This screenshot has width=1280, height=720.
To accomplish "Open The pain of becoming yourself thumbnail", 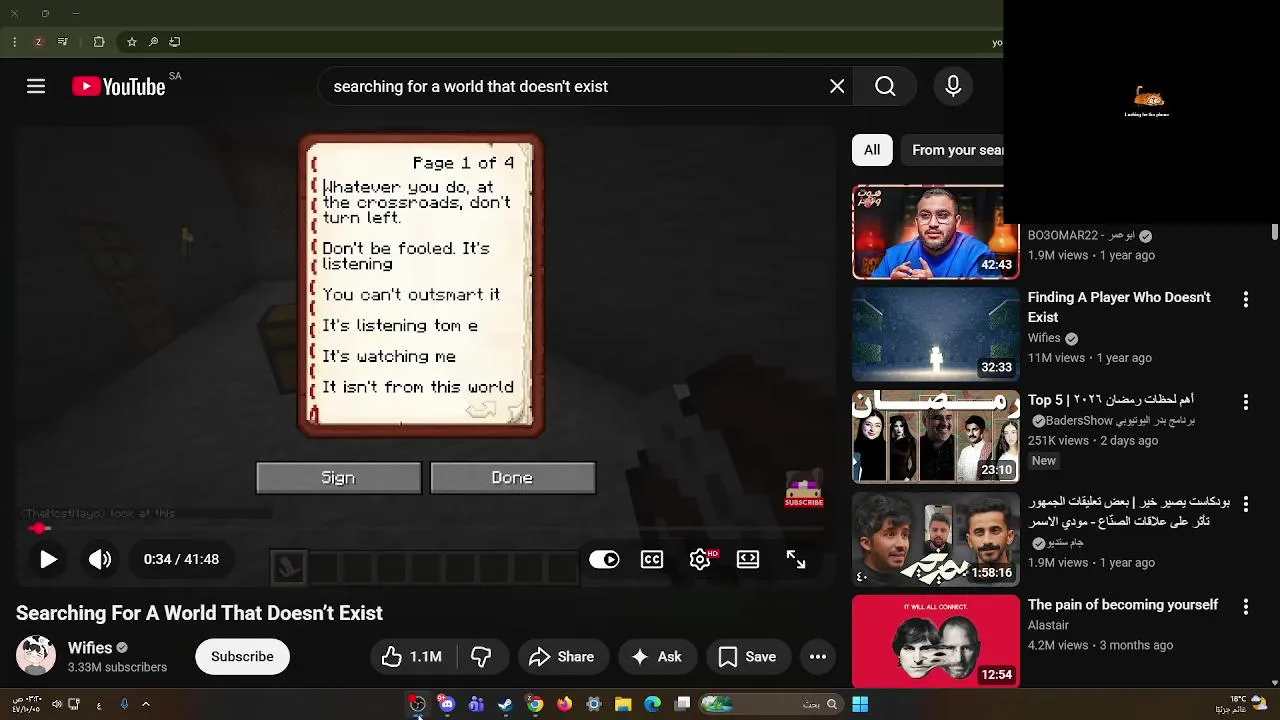I will [x=936, y=642].
